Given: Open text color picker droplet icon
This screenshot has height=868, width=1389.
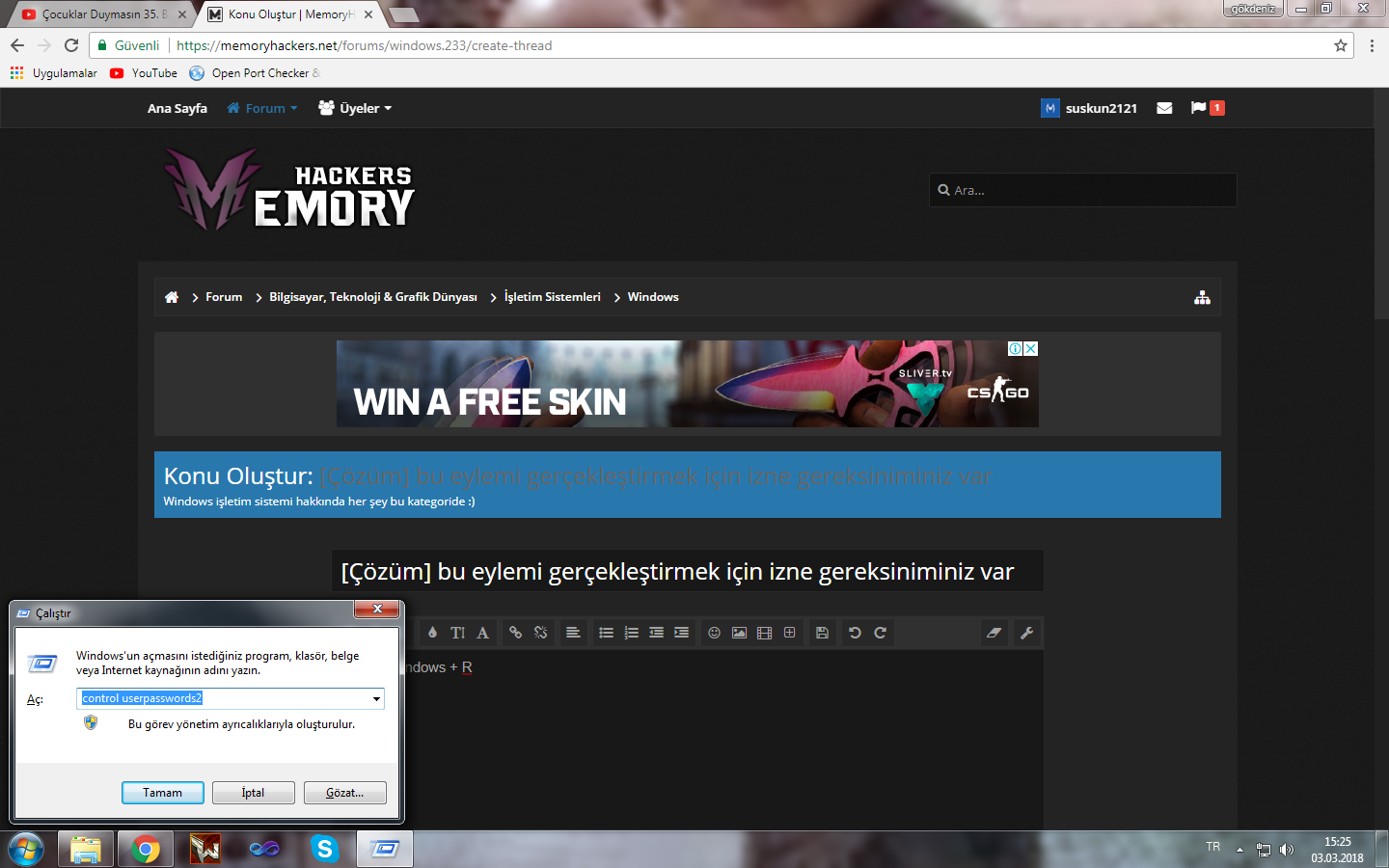Looking at the screenshot, I should pos(432,633).
